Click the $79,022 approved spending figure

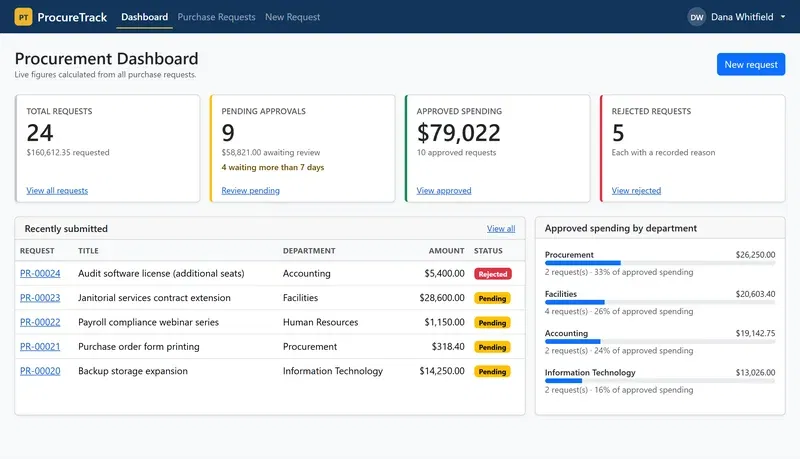coord(459,133)
